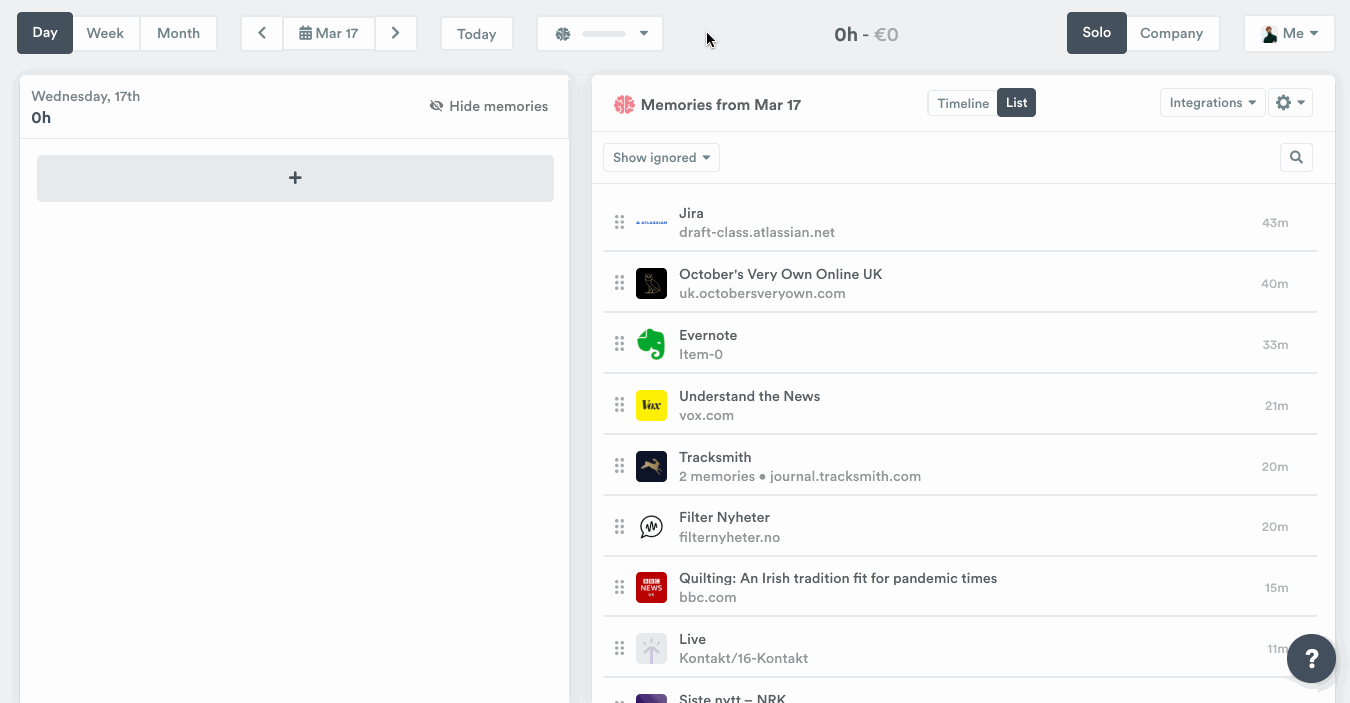Click the plus button to add entry
Viewport: 1350px width, 703px height.
pyautogui.click(x=295, y=178)
